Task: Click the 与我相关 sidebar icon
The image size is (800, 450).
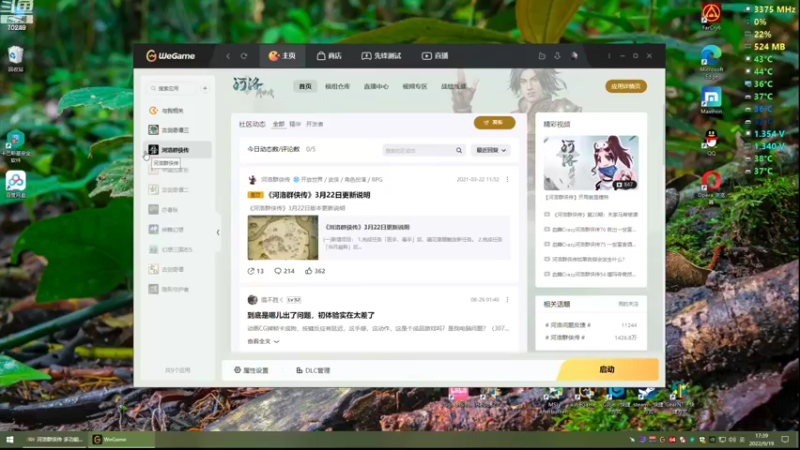Action: (153, 110)
